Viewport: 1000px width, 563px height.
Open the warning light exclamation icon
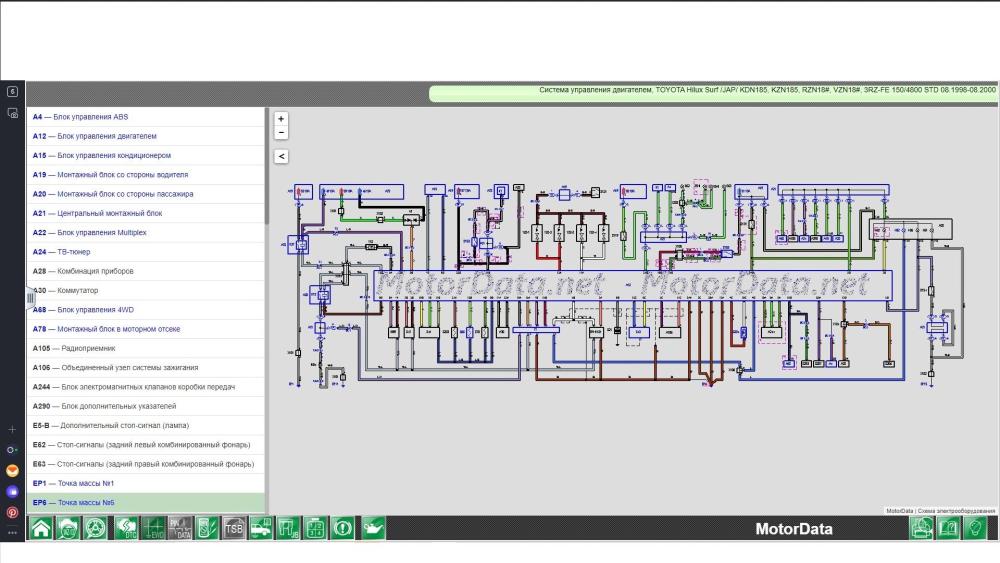(342, 529)
